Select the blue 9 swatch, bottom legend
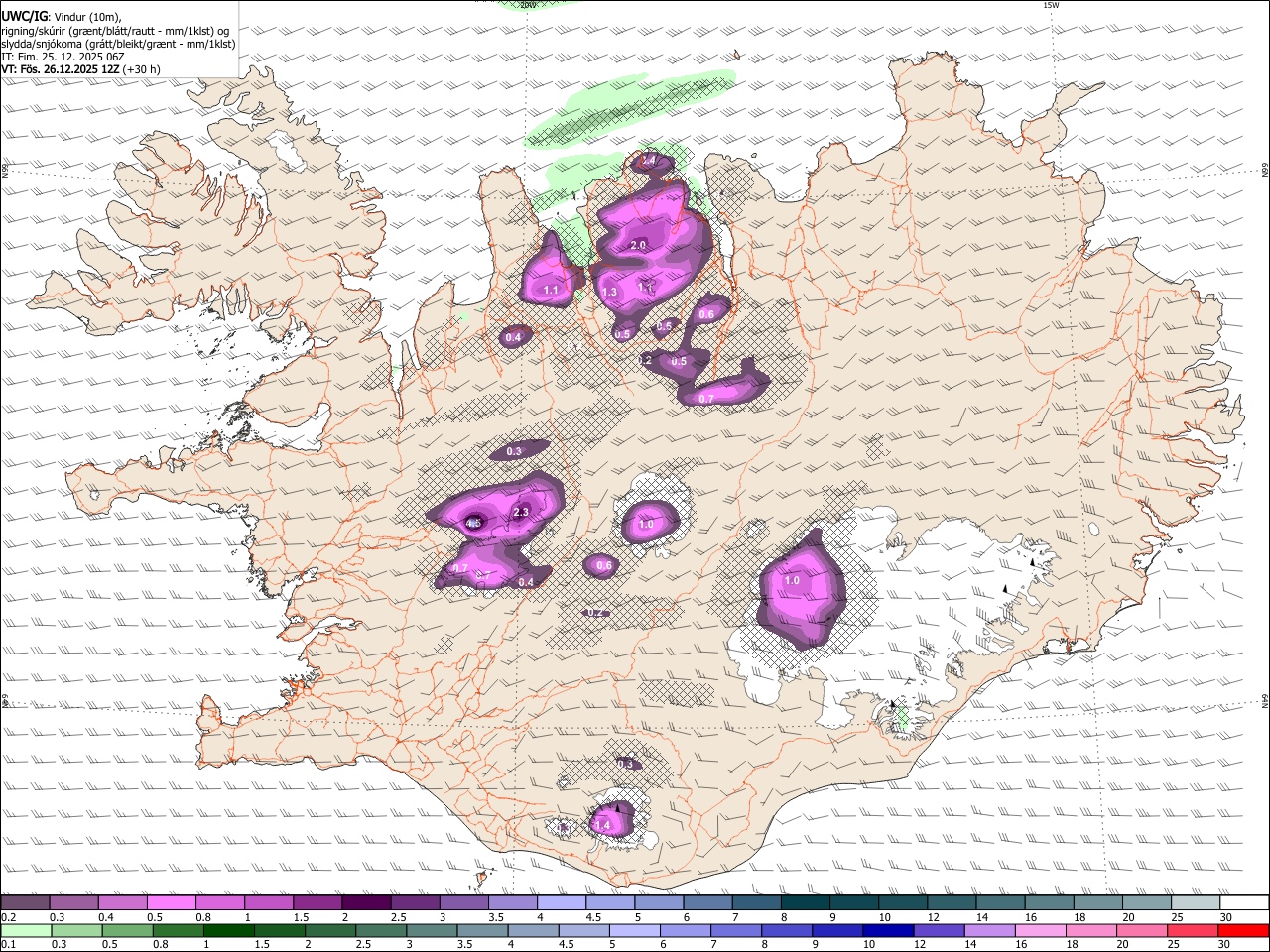This screenshot has width=1270, height=952. [837, 930]
